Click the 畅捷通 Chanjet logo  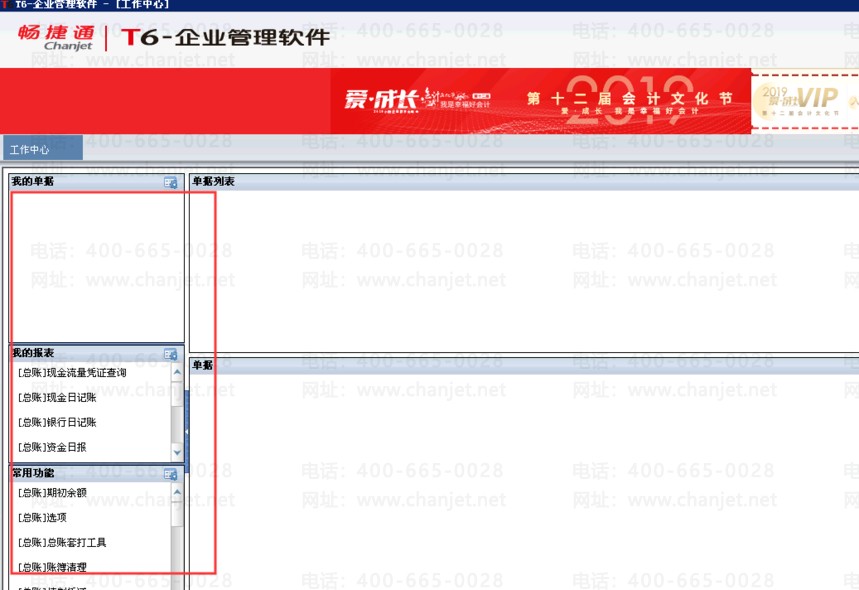[56, 37]
